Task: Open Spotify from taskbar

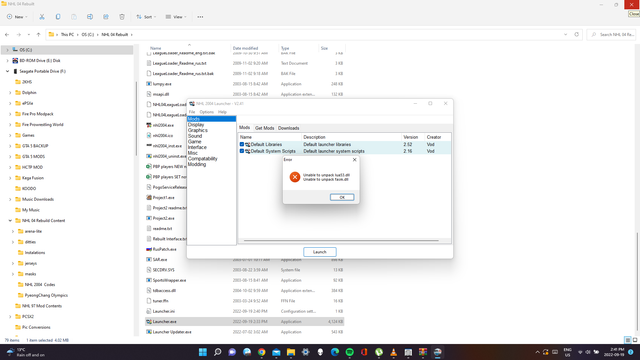Action: coord(349,352)
